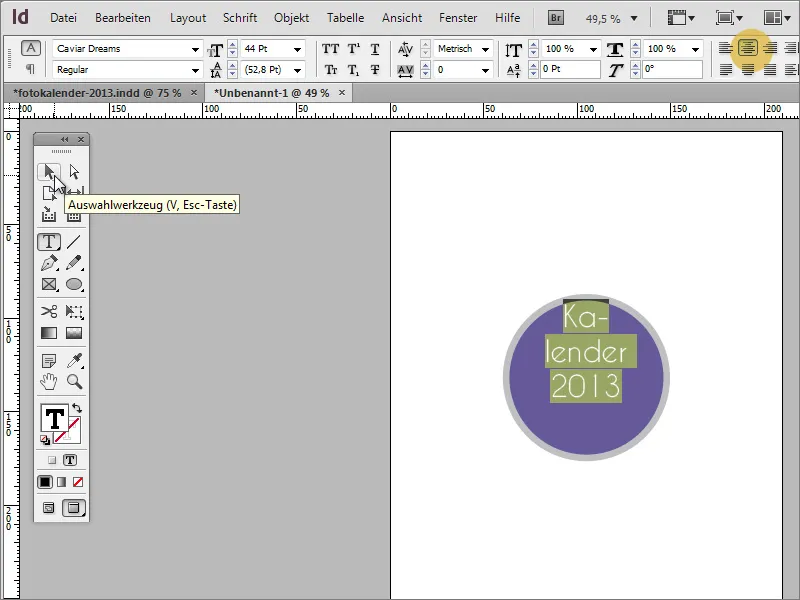800x600 pixels.
Task: Open the vertical scale 100 % dropdown
Action: (593, 49)
